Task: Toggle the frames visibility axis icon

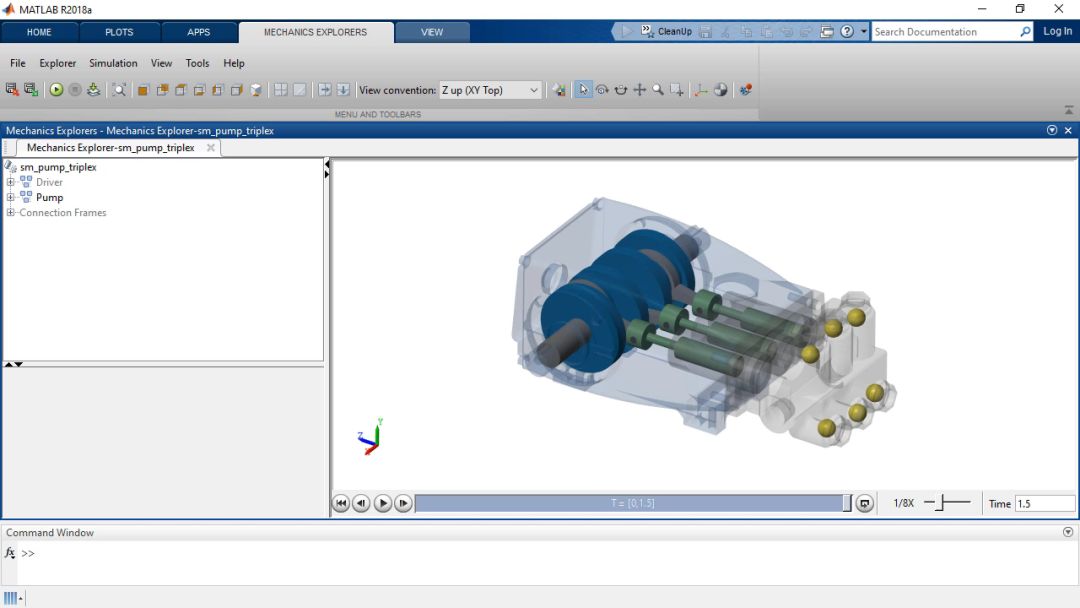Action: pyautogui.click(x=701, y=90)
